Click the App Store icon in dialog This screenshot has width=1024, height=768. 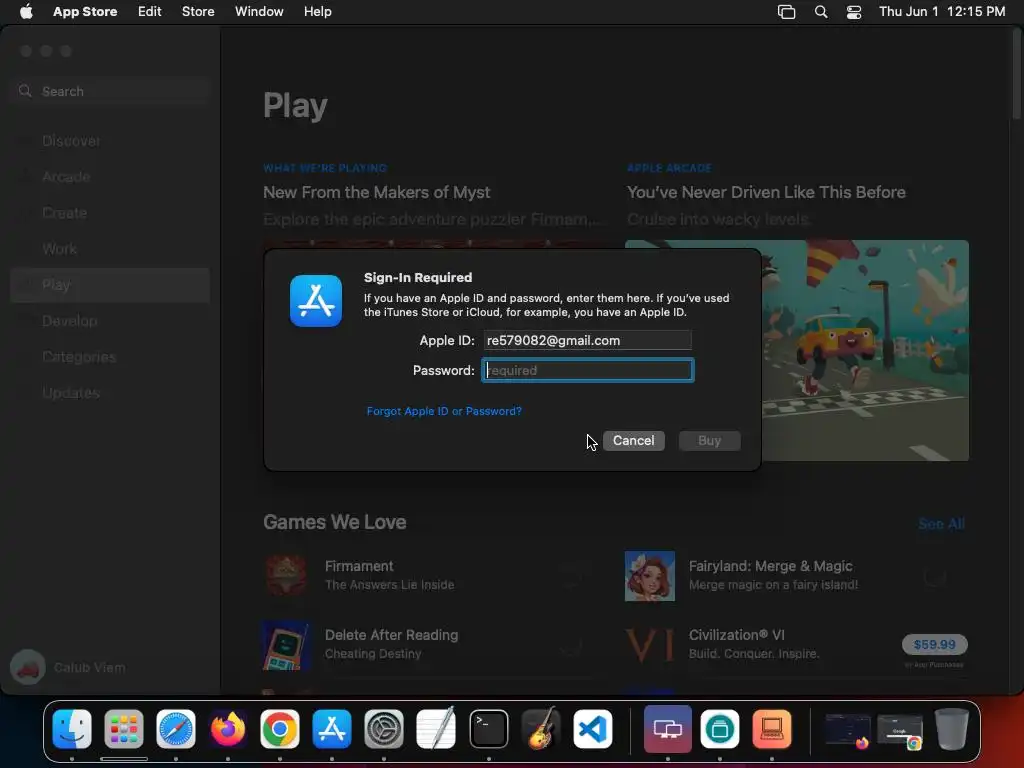click(x=316, y=301)
